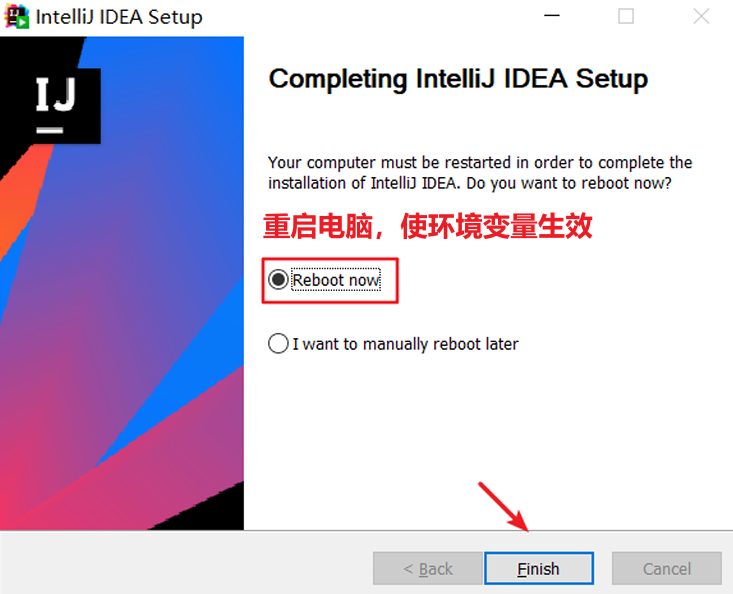733x594 pixels.
Task: Minimize the IntelliJ IDEA Setup window
Action: 551,17
